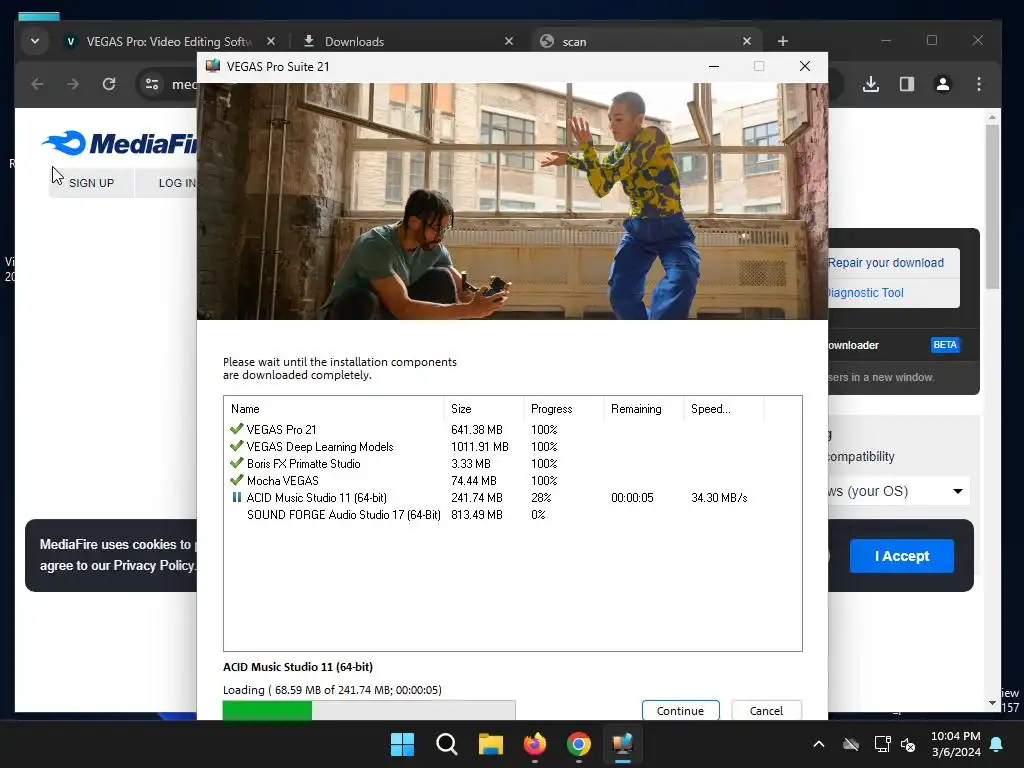Close the VEGAS Pro browser tab
This screenshot has width=1024, height=768.
pos(271,41)
